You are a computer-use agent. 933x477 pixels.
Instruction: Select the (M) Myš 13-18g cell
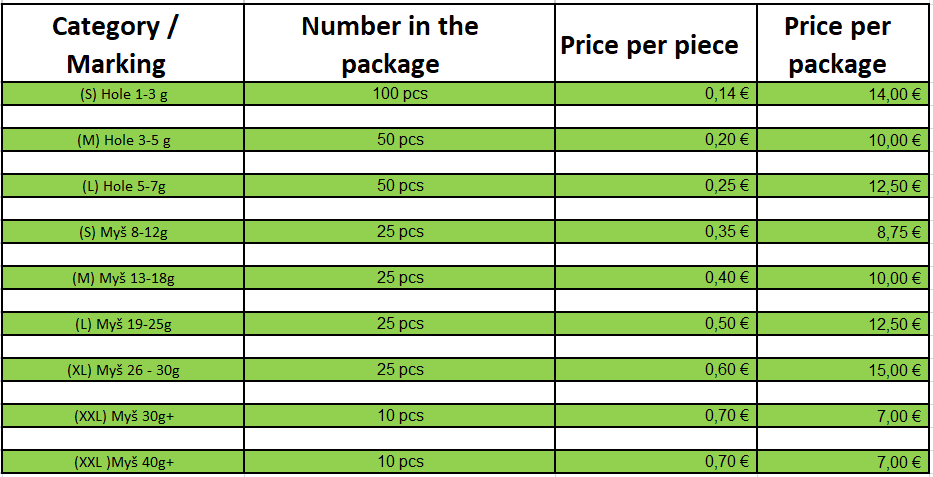[x=123, y=278]
